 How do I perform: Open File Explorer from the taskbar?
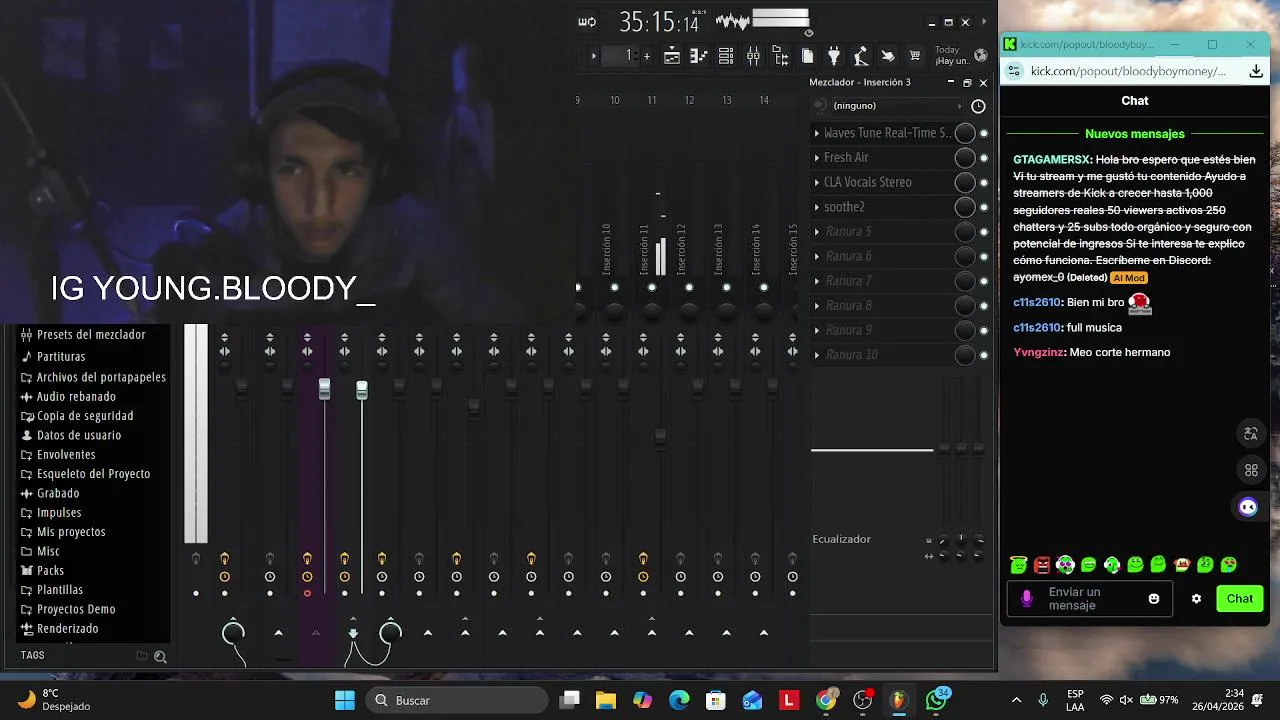[x=606, y=700]
